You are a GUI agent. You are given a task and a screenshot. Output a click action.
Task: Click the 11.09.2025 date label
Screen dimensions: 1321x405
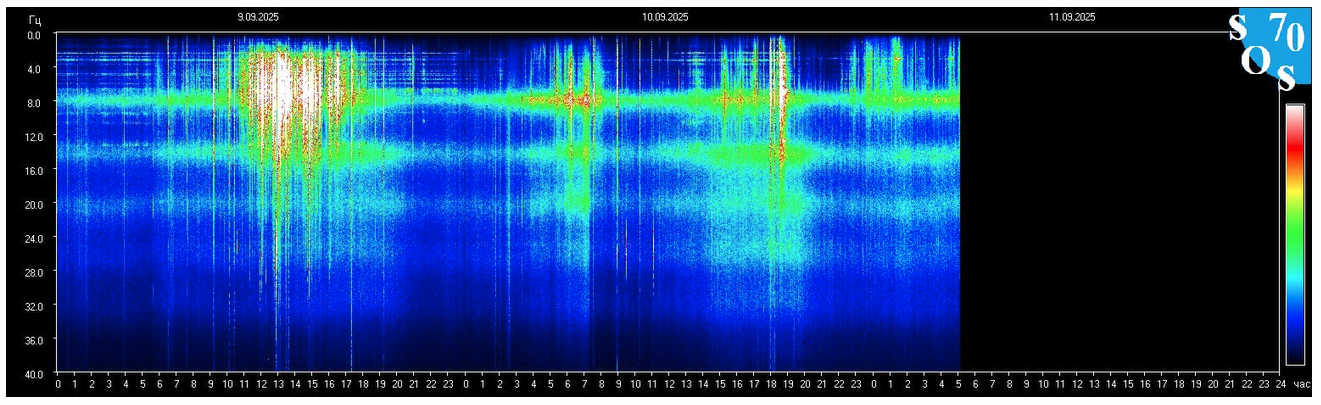click(1072, 17)
